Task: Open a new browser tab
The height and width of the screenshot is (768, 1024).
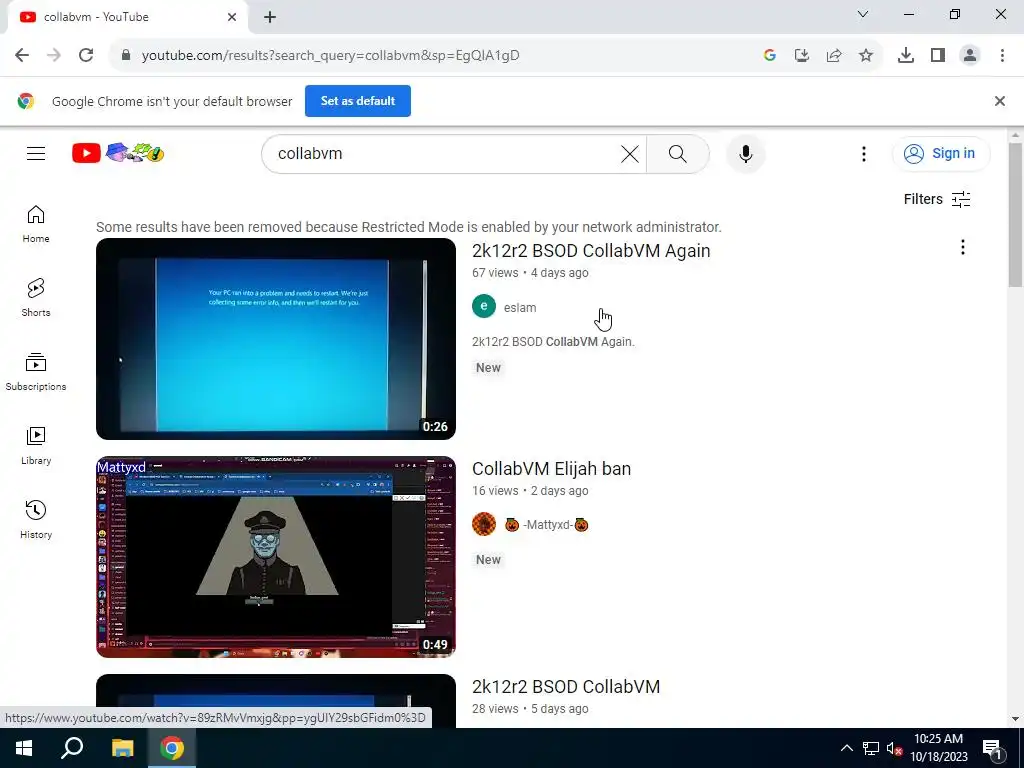Action: pyautogui.click(x=270, y=18)
